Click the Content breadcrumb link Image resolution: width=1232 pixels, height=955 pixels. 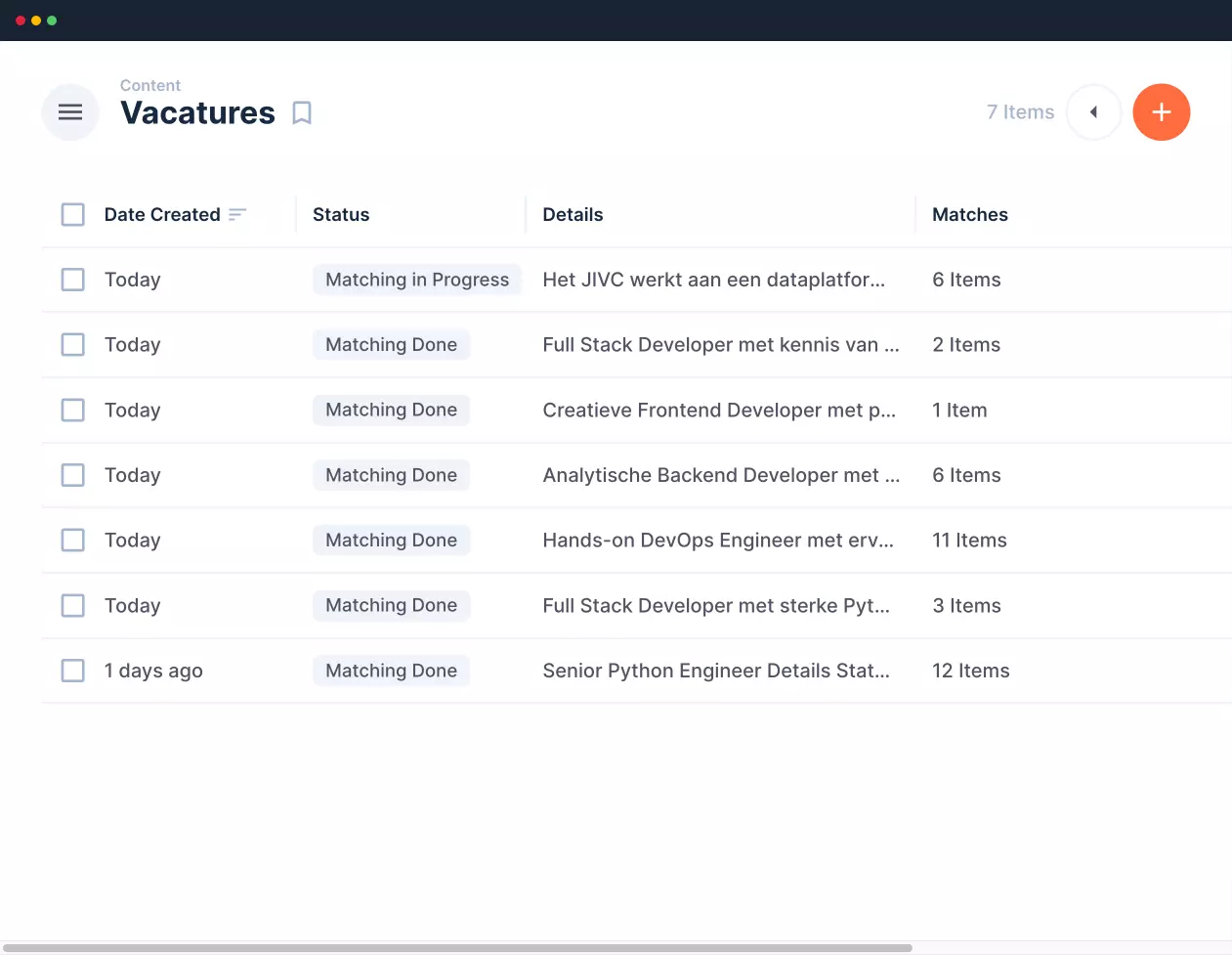(x=150, y=86)
